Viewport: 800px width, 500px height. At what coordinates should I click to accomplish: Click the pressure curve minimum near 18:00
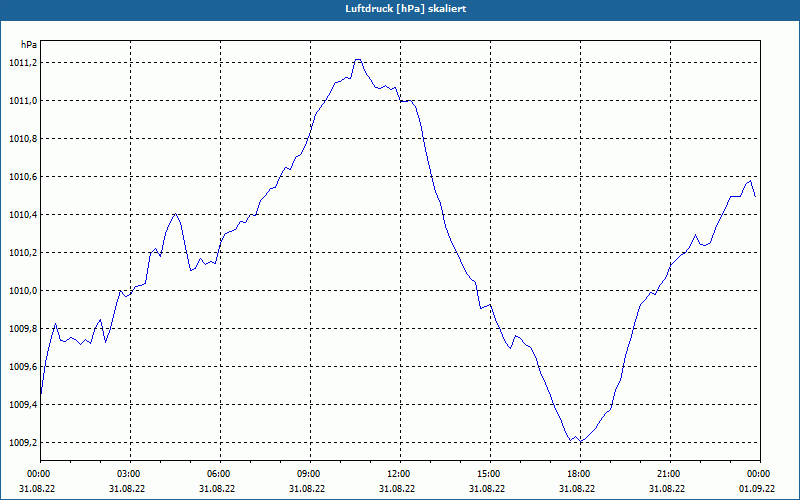click(x=580, y=441)
